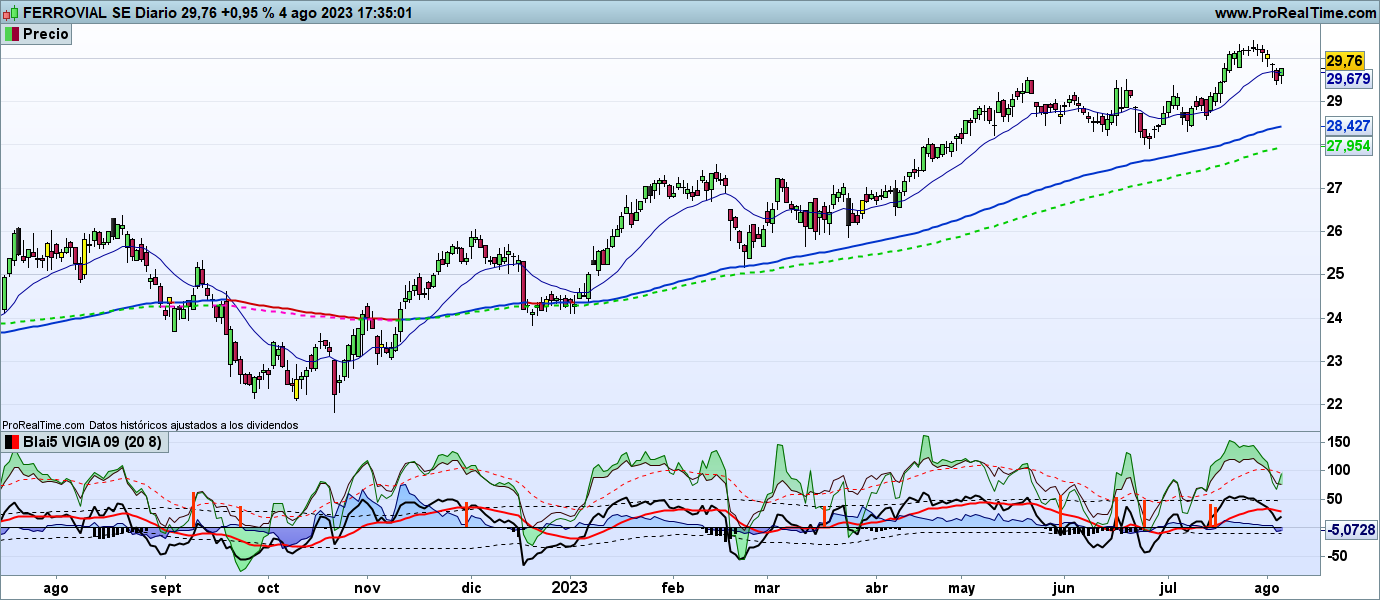
Task: Click the 'Datos históricos ajustados a los dividendos' note
Action: [x=192, y=425]
